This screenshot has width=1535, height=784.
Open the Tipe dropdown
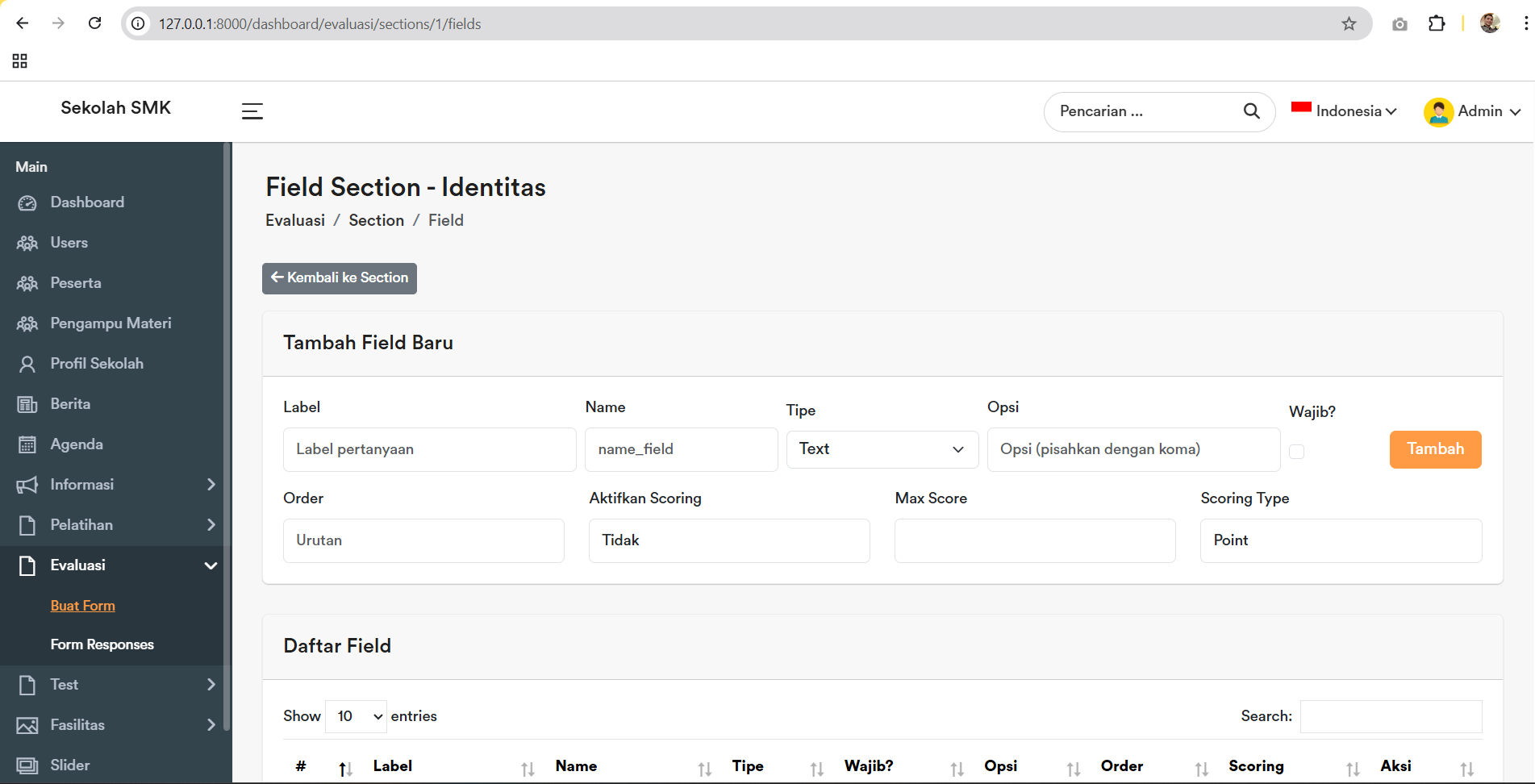coord(882,449)
